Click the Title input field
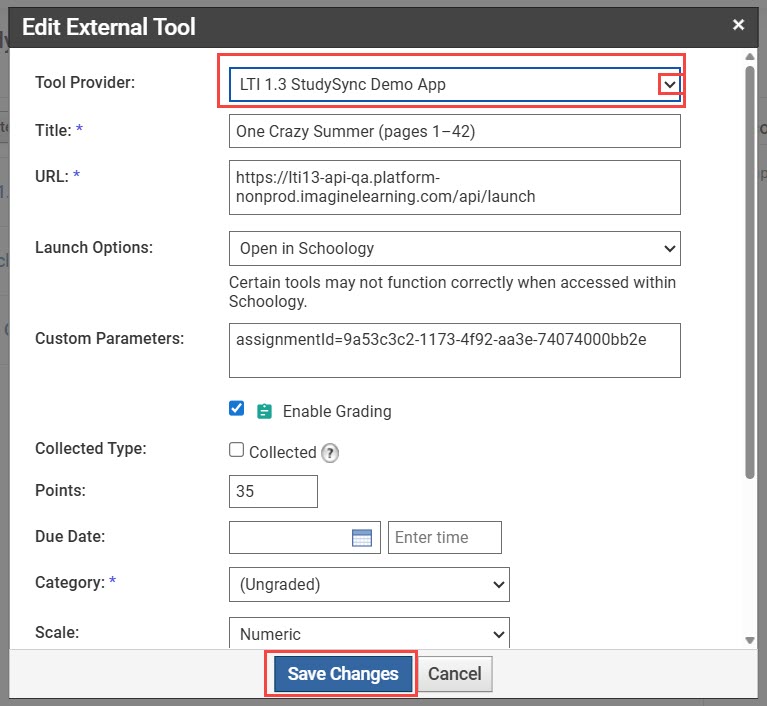Screen dimensions: 767x706 454,131
